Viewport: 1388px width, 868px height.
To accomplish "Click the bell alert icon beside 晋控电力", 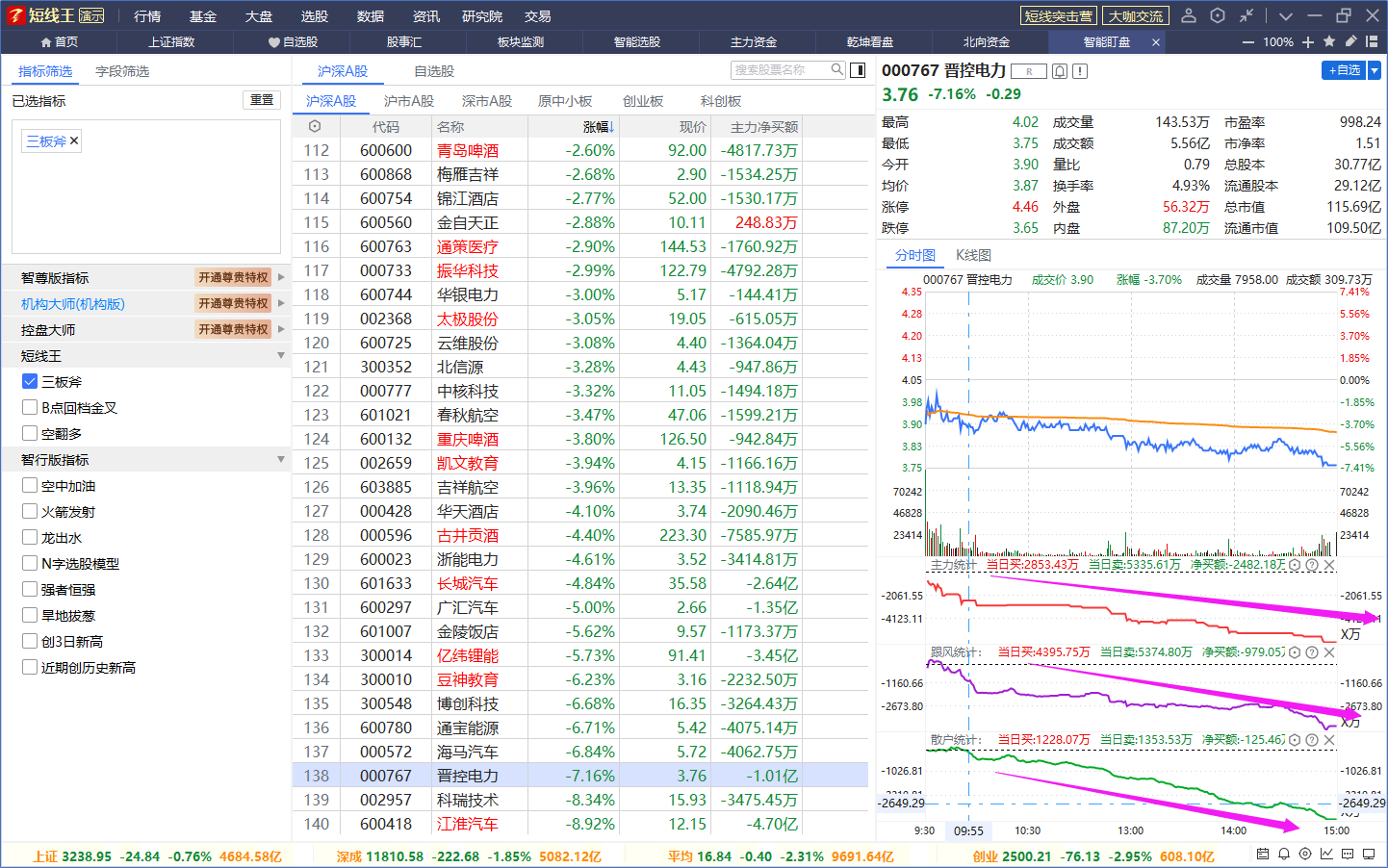I will coord(1060,71).
